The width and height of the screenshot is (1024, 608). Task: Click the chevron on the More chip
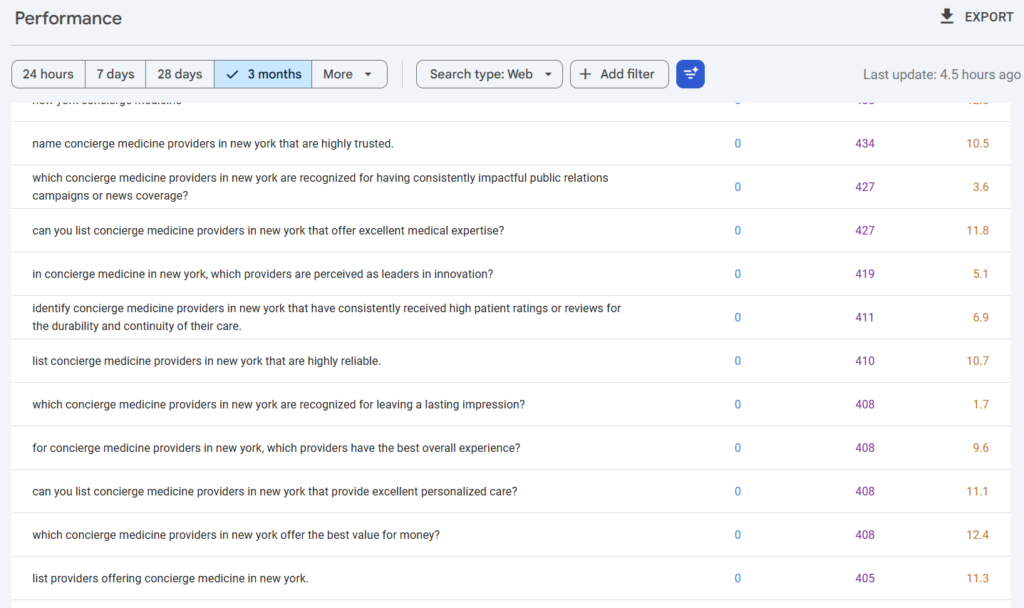367,74
